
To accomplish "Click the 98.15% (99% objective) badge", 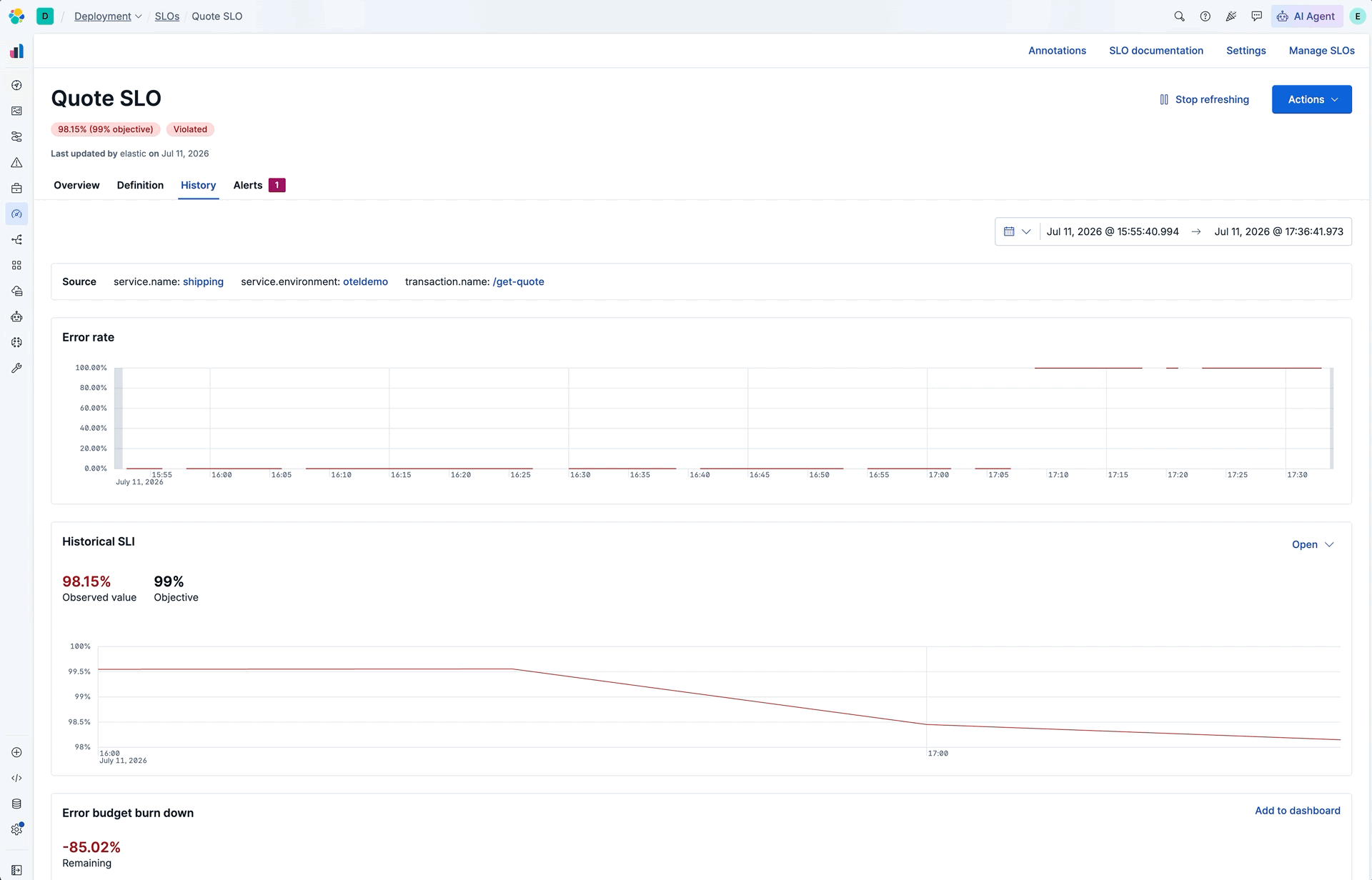I will pyautogui.click(x=106, y=129).
